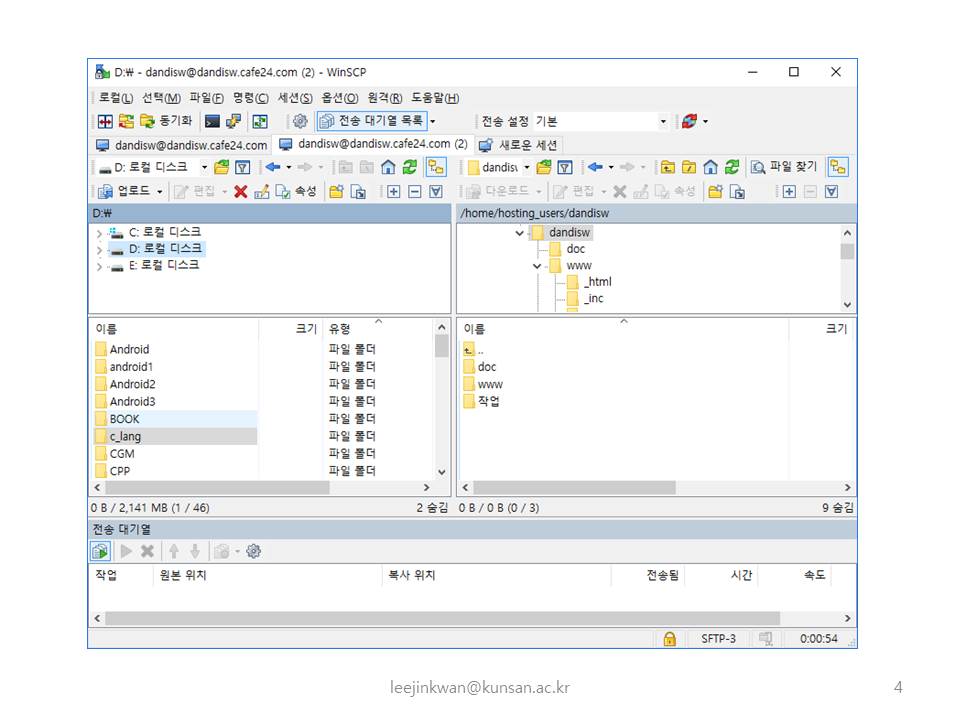
Task: Open the local panel filter icon
Action: point(242,168)
